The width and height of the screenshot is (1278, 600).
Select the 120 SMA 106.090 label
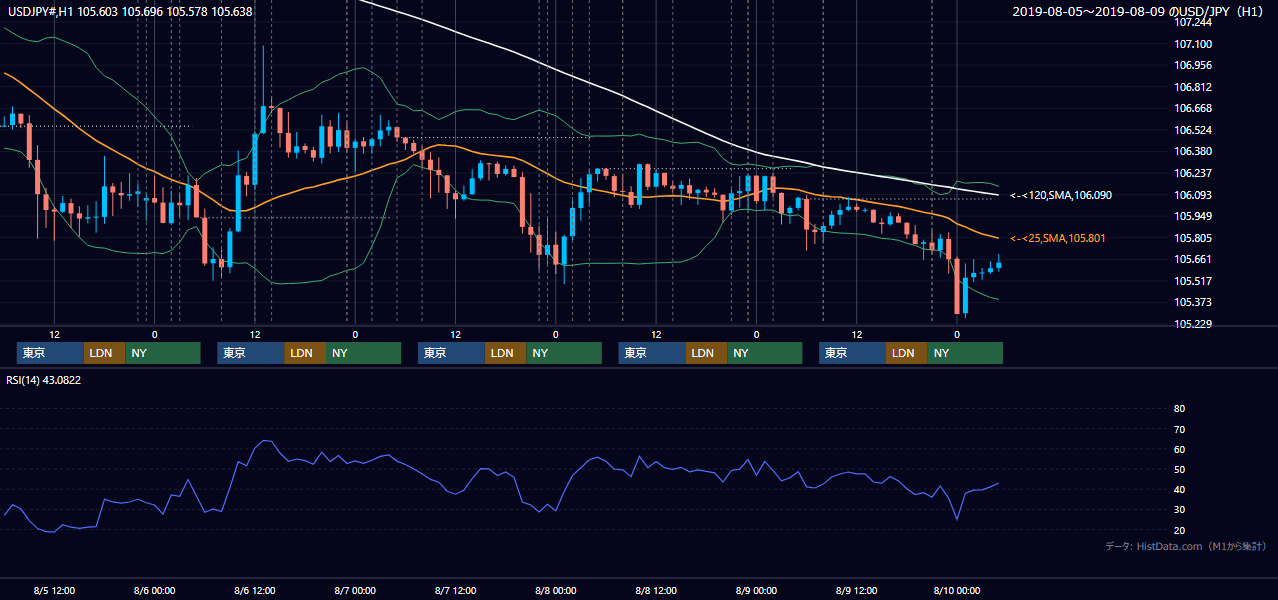tap(1059, 195)
